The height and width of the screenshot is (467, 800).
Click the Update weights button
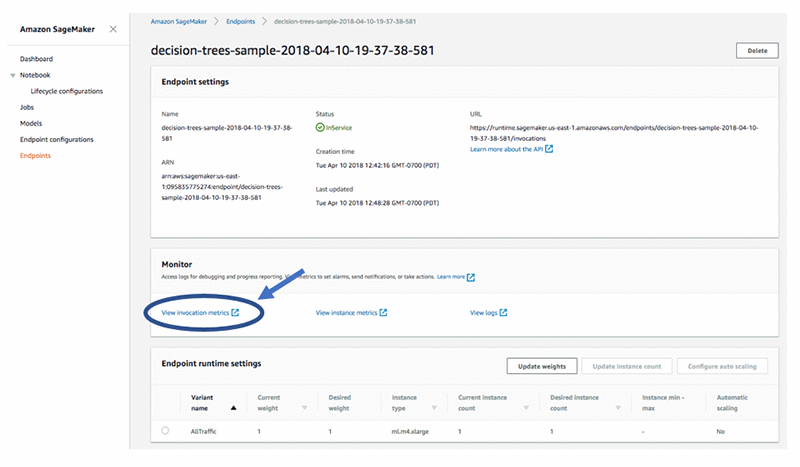pos(542,366)
